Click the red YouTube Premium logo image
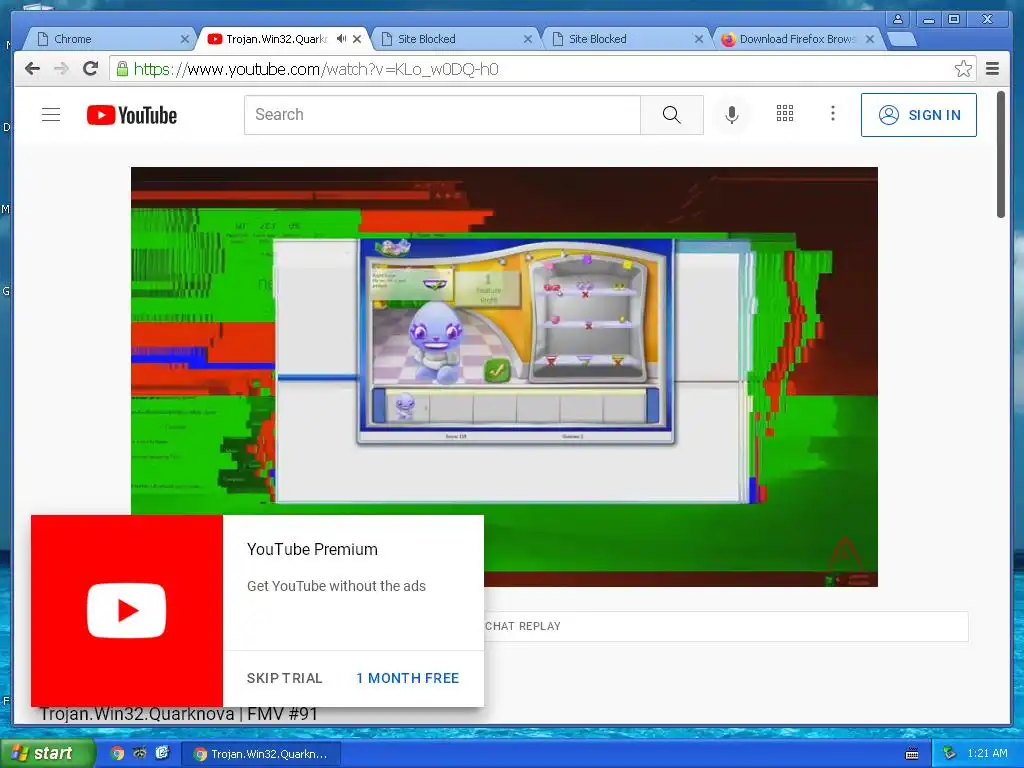This screenshot has height=768, width=1024. coord(127,611)
